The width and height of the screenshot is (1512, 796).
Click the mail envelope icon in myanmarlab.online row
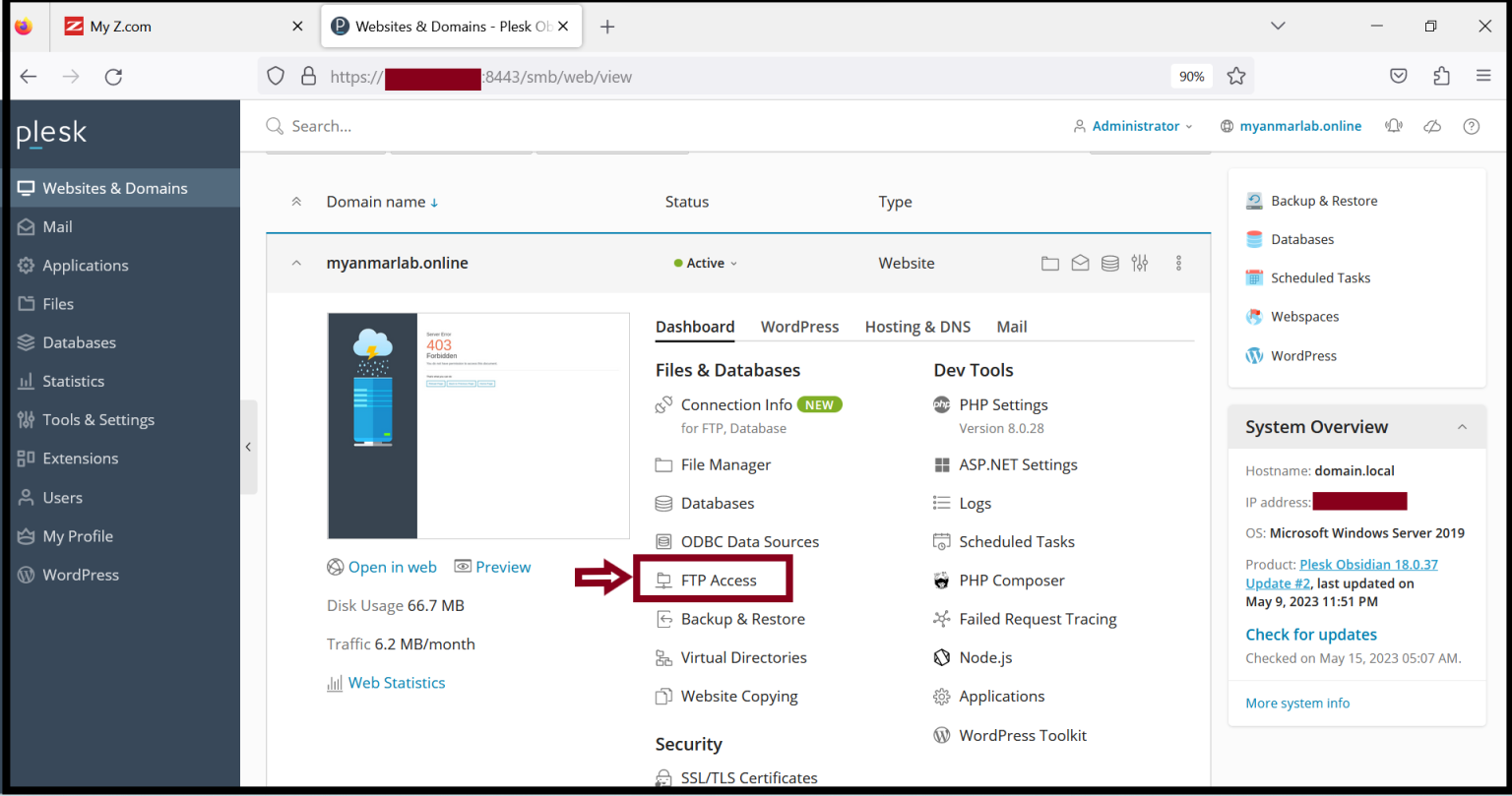click(1080, 264)
